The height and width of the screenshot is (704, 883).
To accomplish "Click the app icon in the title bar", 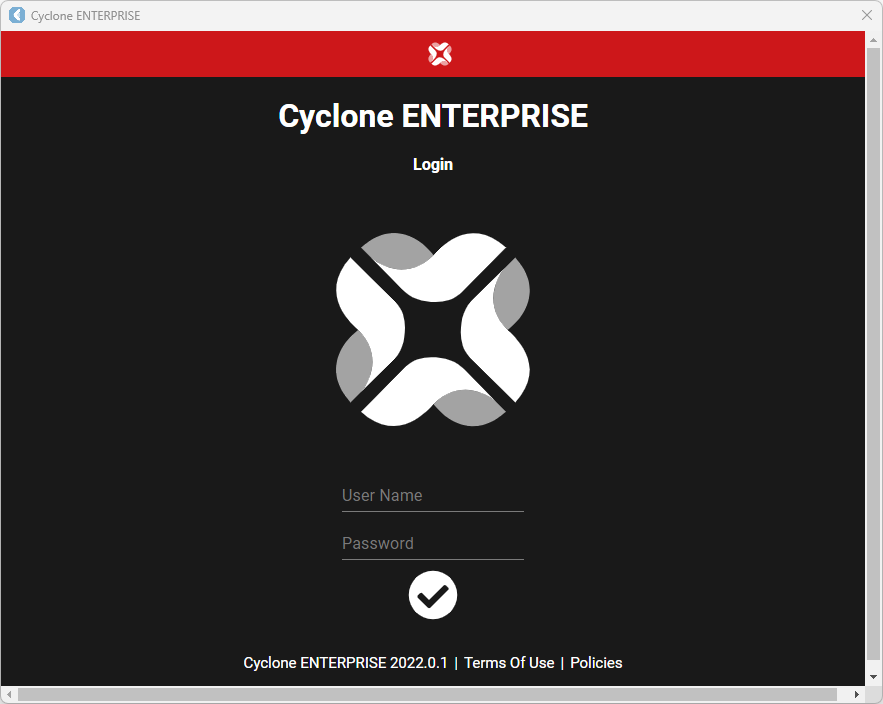I will pos(16,15).
